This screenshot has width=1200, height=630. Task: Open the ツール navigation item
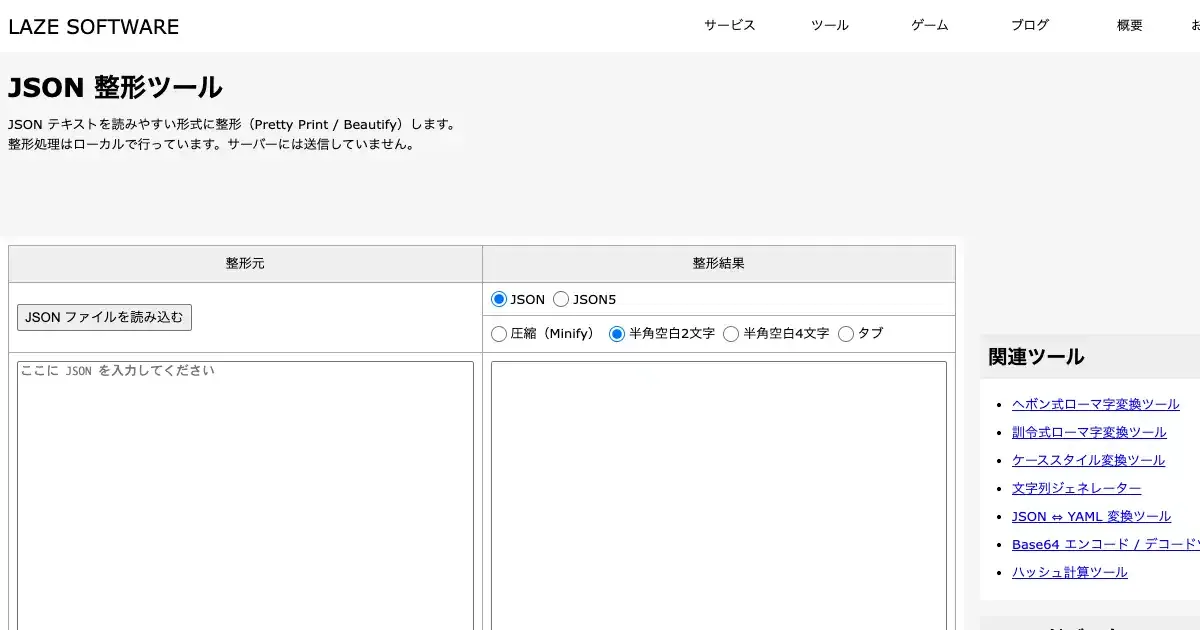tap(829, 26)
